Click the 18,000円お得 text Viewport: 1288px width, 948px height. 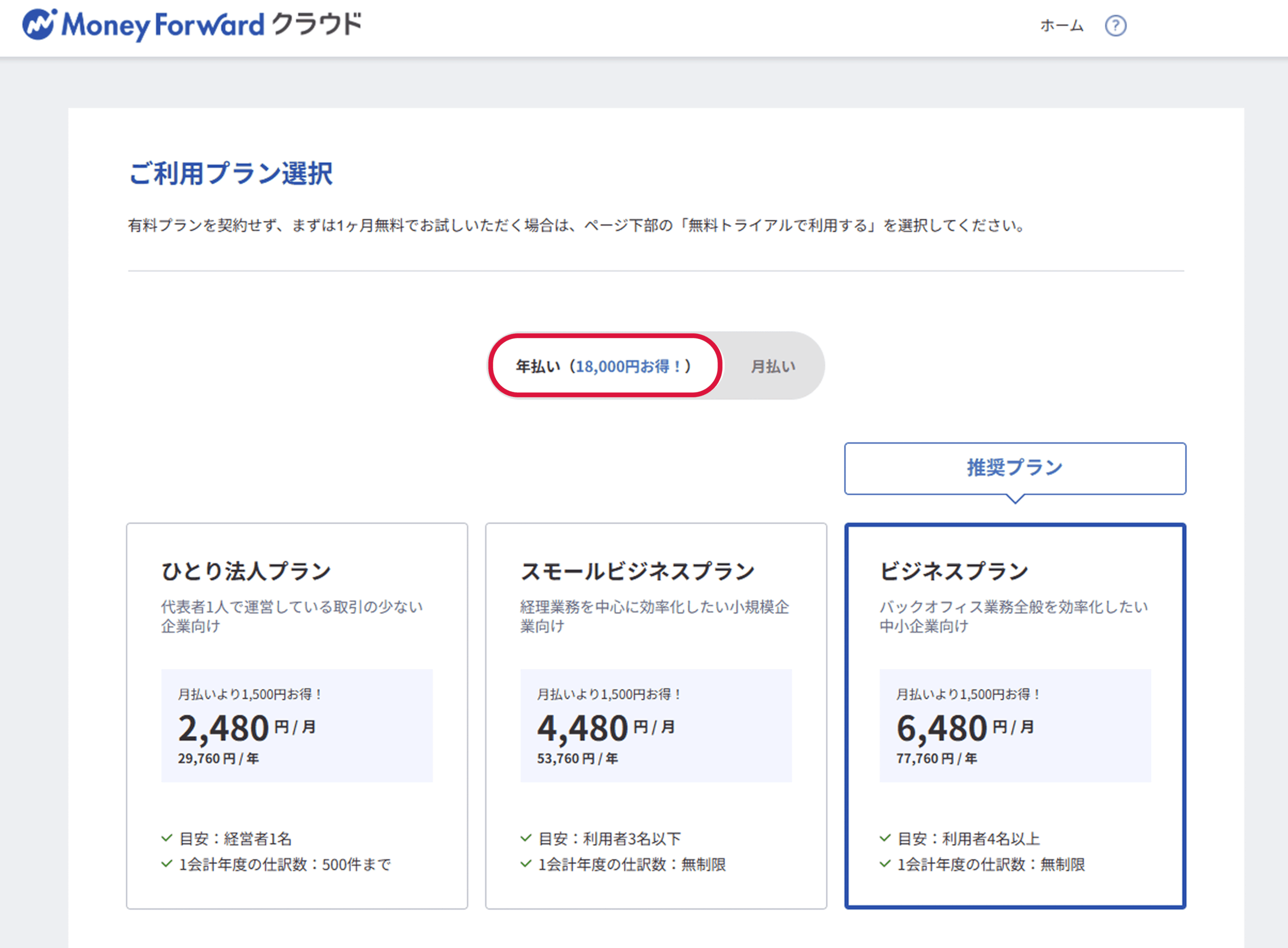click(628, 366)
